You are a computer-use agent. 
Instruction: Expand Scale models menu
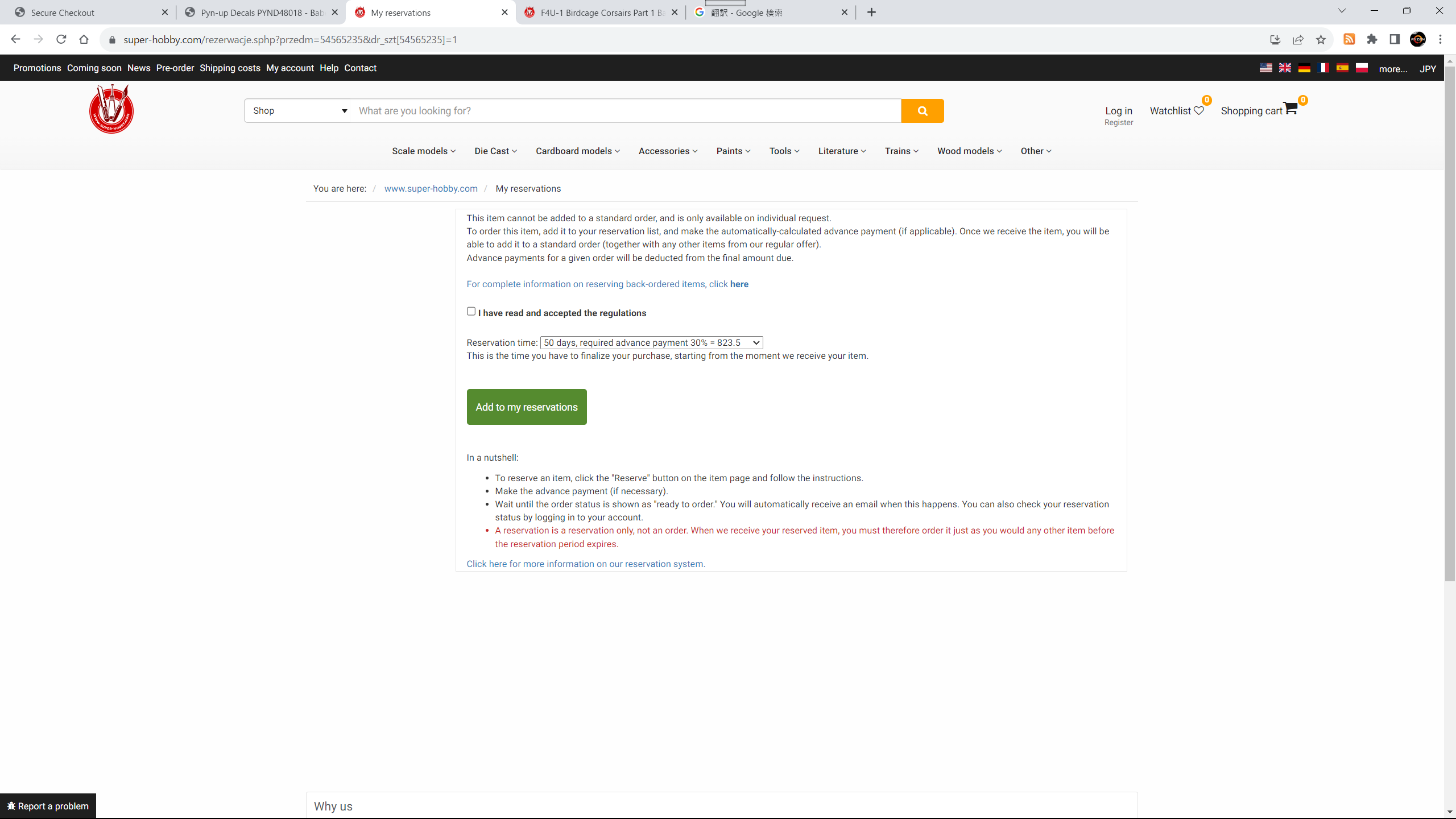pyautogui.click(x=424, y=151)
